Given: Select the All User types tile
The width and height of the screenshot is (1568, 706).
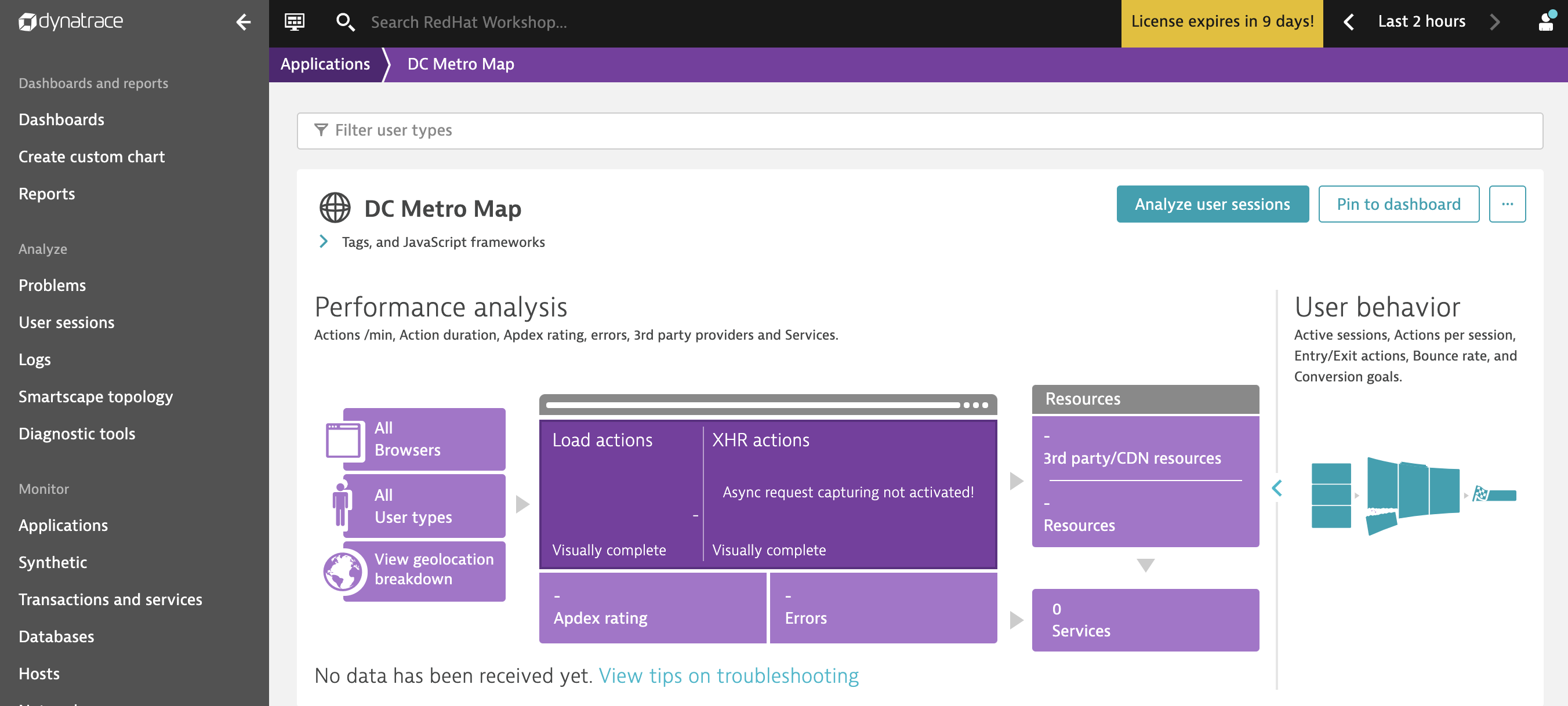Looking at the screenshot, I should tap(424, 506).
